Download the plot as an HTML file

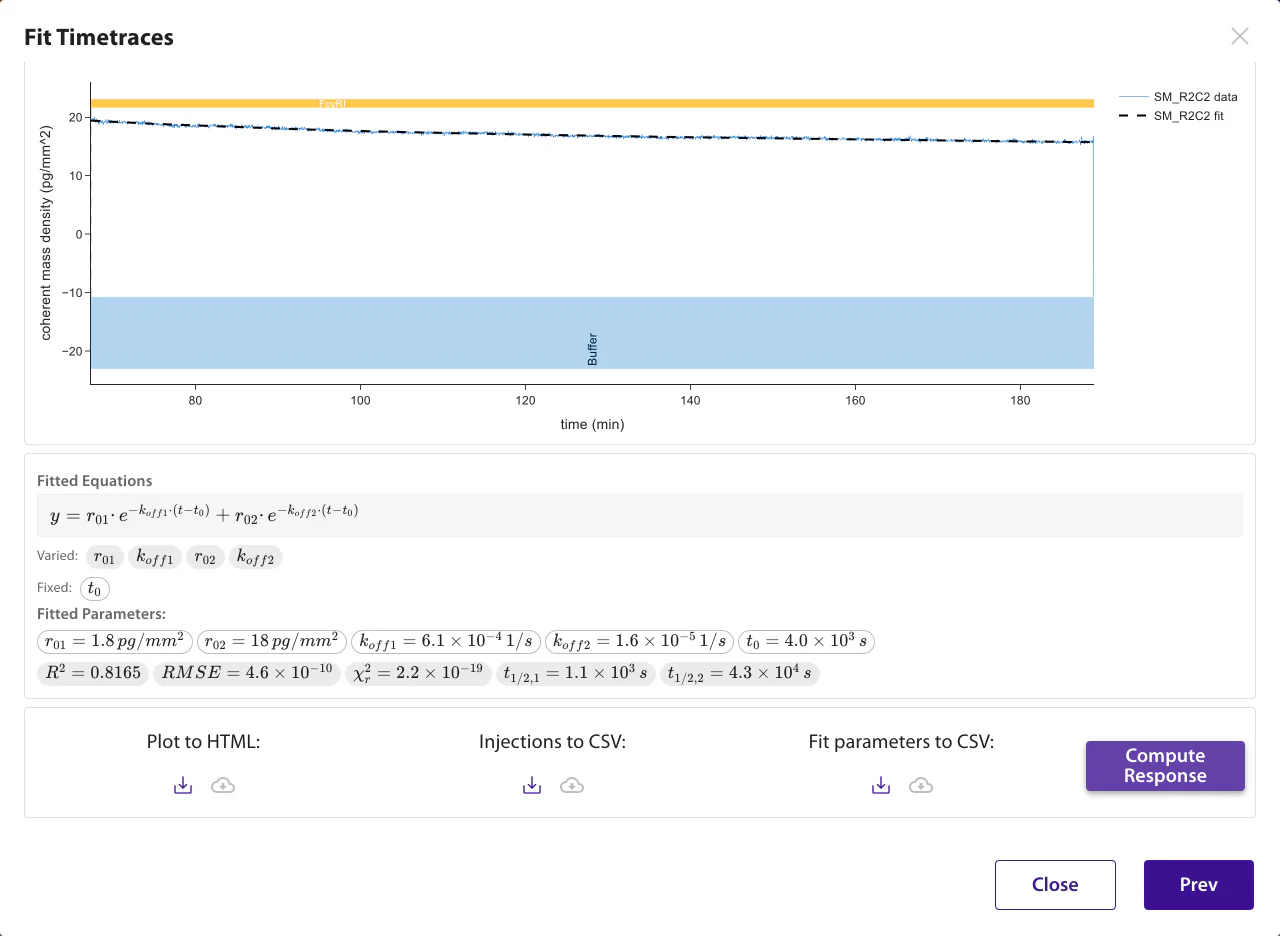[183, 786]
